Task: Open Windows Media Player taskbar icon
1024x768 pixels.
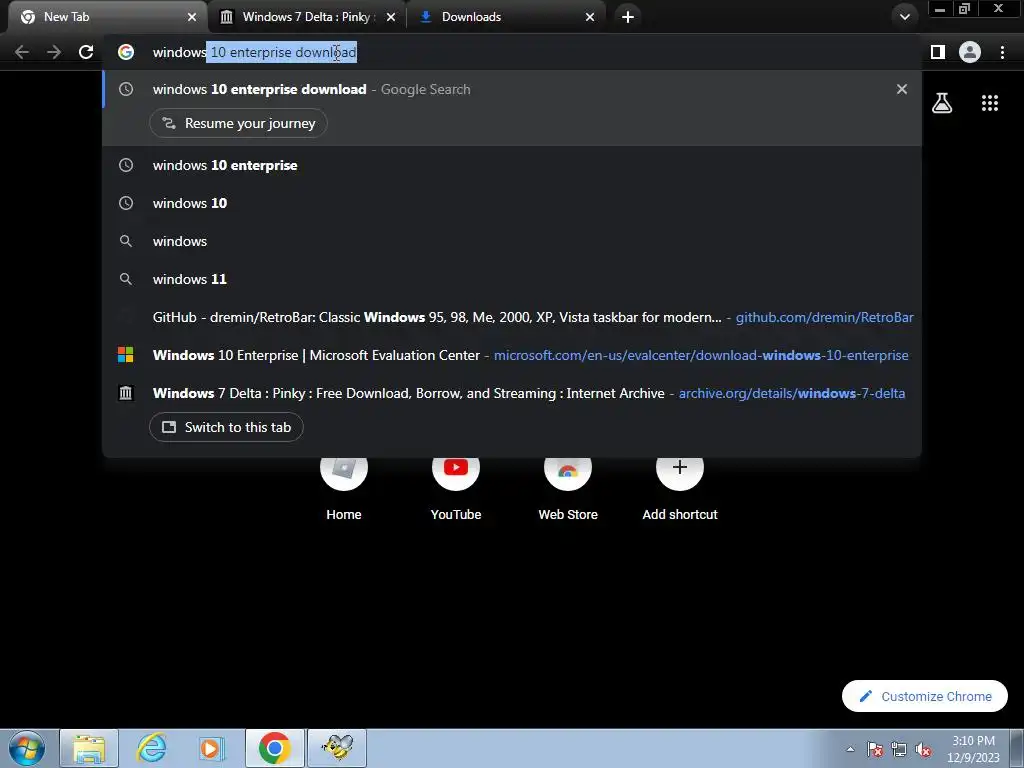Action: (x=212, y=748)
